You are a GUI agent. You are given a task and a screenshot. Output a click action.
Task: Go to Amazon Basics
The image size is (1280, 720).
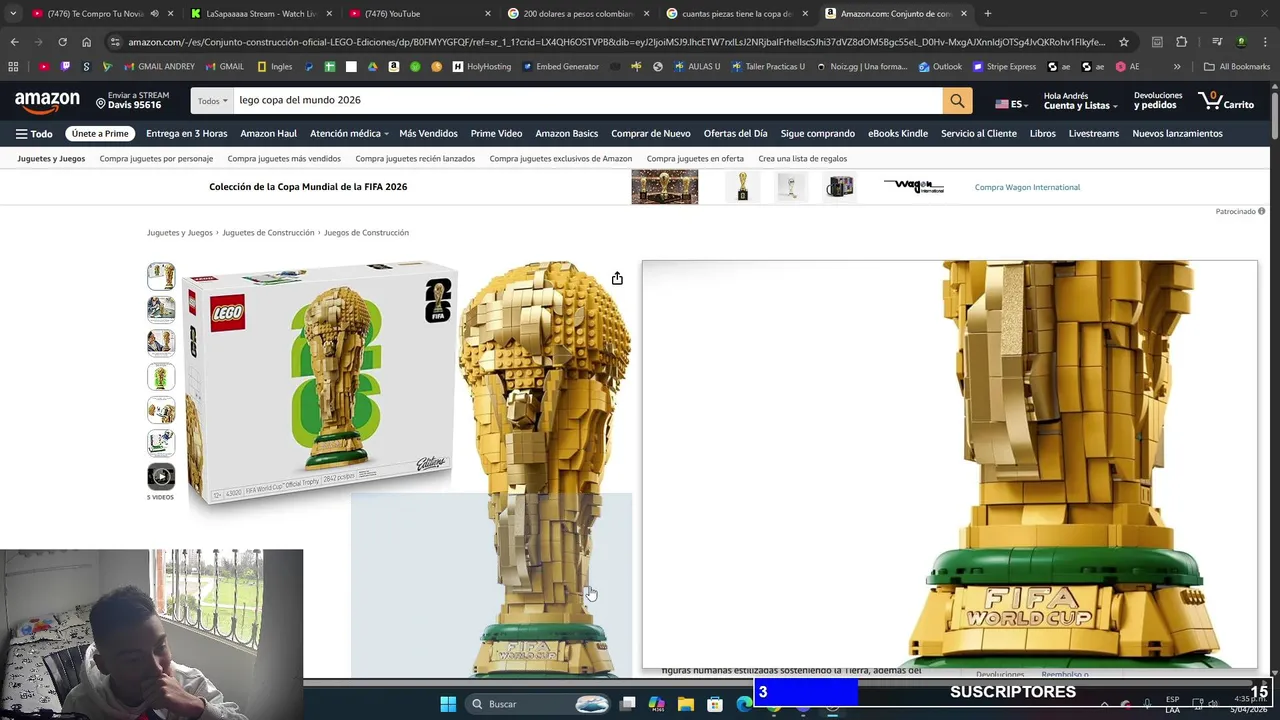(x=566, y=134)
